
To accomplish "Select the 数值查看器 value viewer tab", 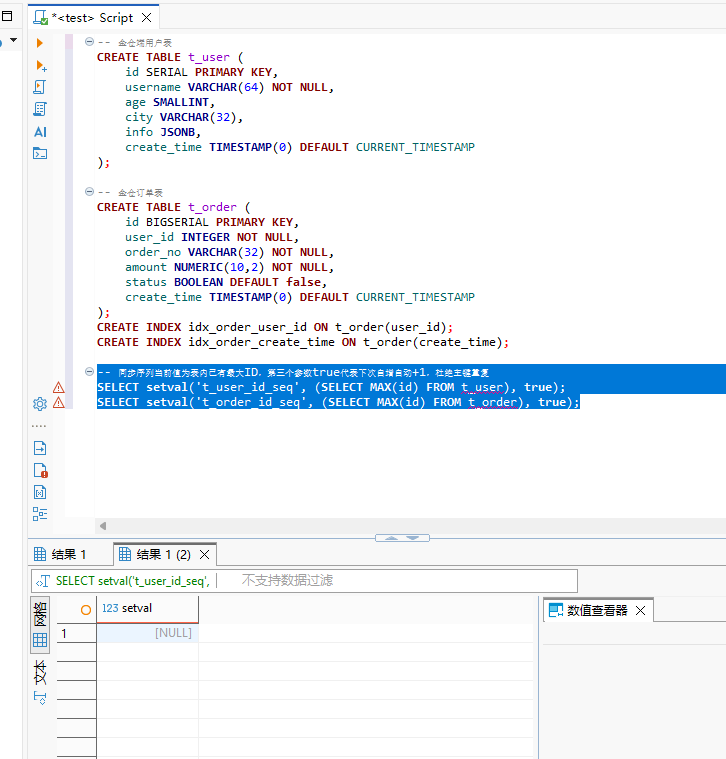I will (x=597, y=610).
